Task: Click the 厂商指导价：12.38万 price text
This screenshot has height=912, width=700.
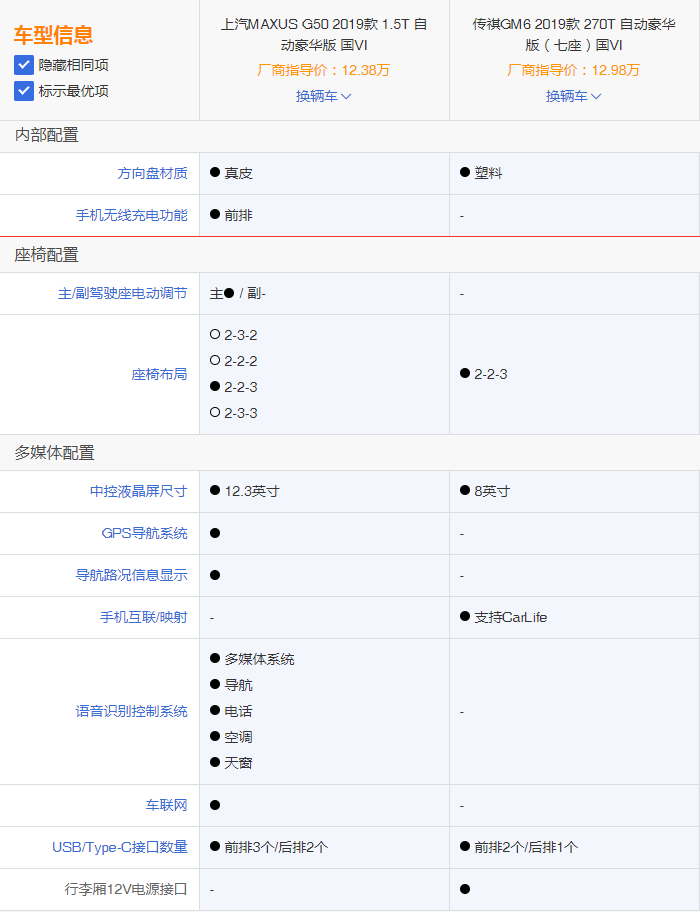Action: [323, 70]
